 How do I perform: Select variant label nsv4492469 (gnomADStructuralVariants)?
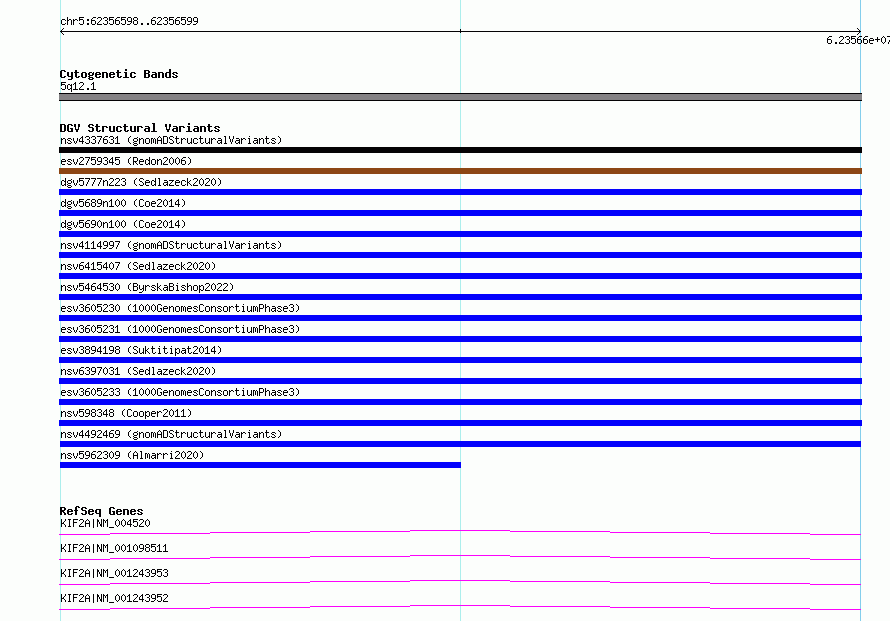[x=171, y=434]
